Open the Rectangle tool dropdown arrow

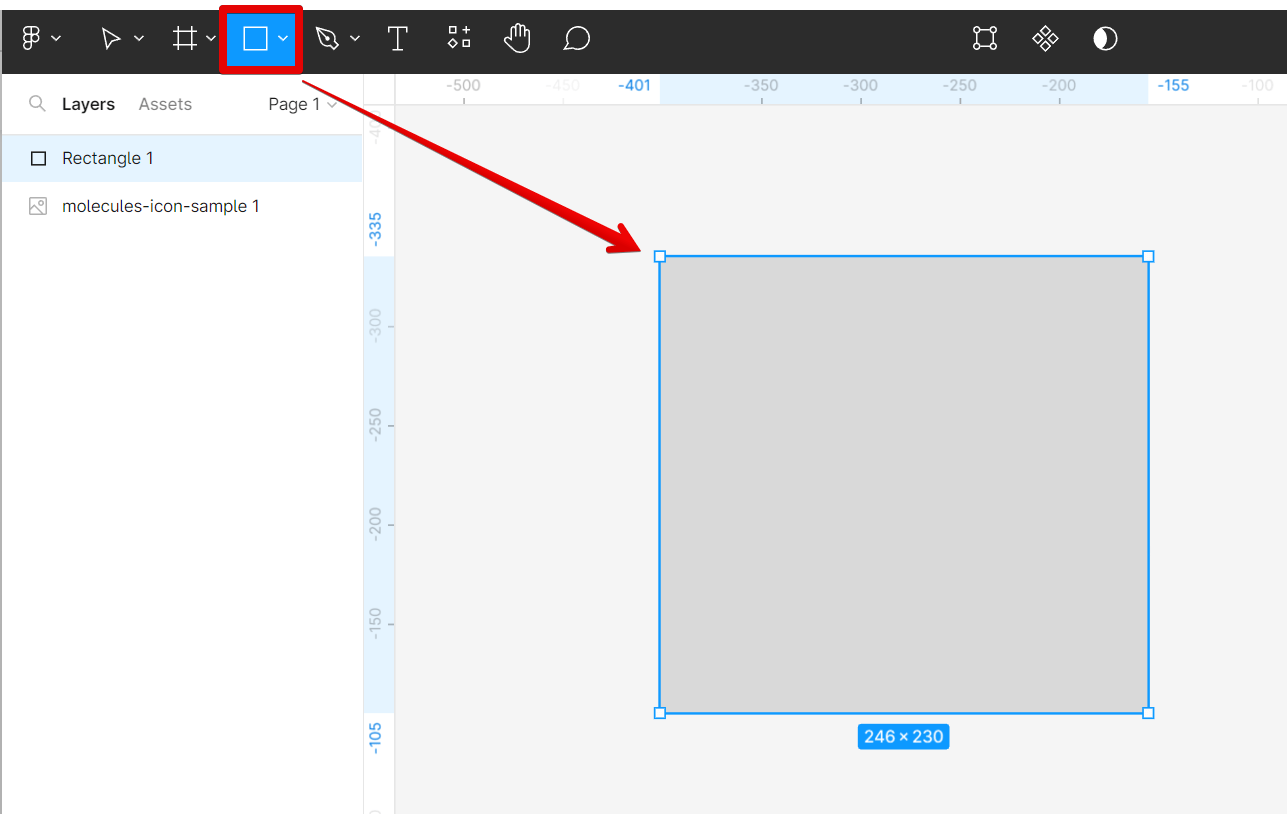point(281,38)
